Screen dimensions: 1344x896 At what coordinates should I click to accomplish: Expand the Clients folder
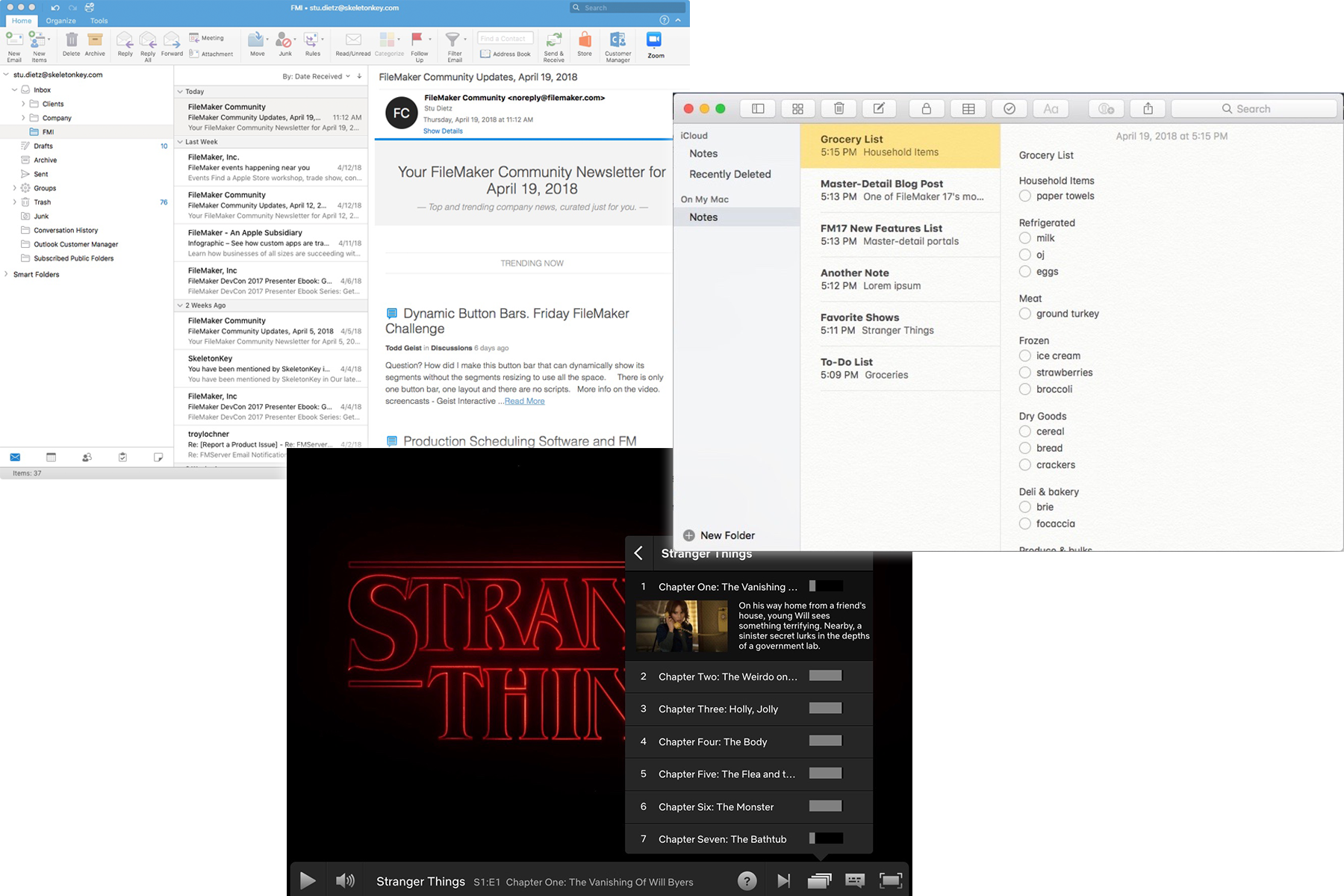point(23,104)
